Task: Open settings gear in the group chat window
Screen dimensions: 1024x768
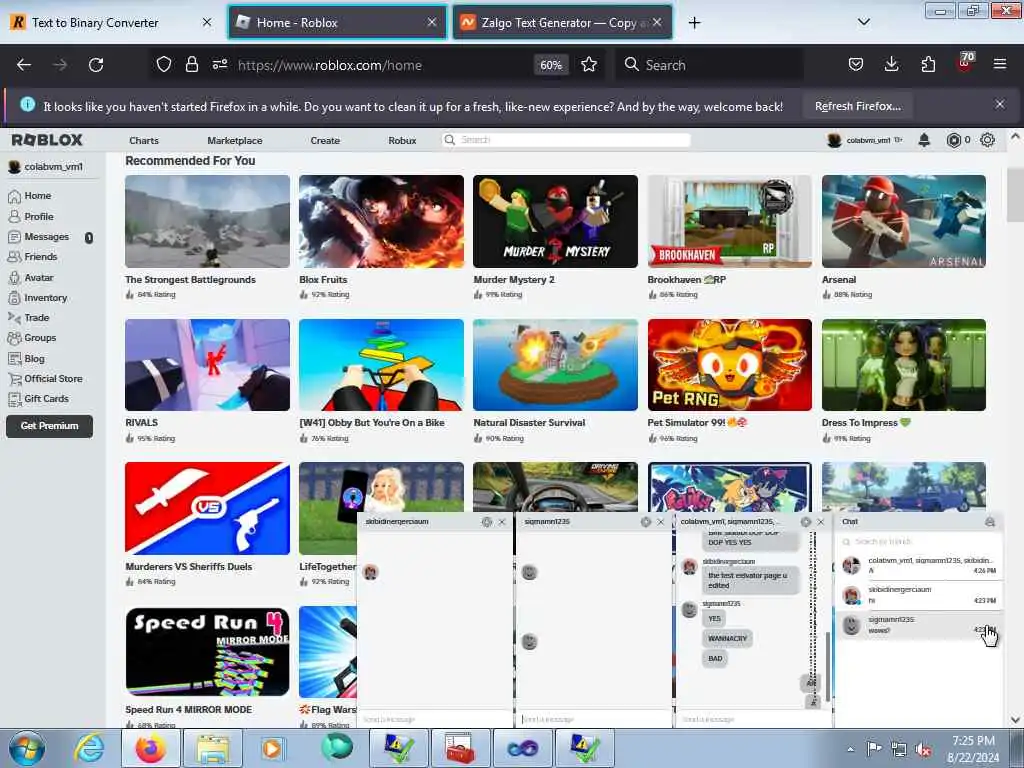Action: click(x=805, y=522)
